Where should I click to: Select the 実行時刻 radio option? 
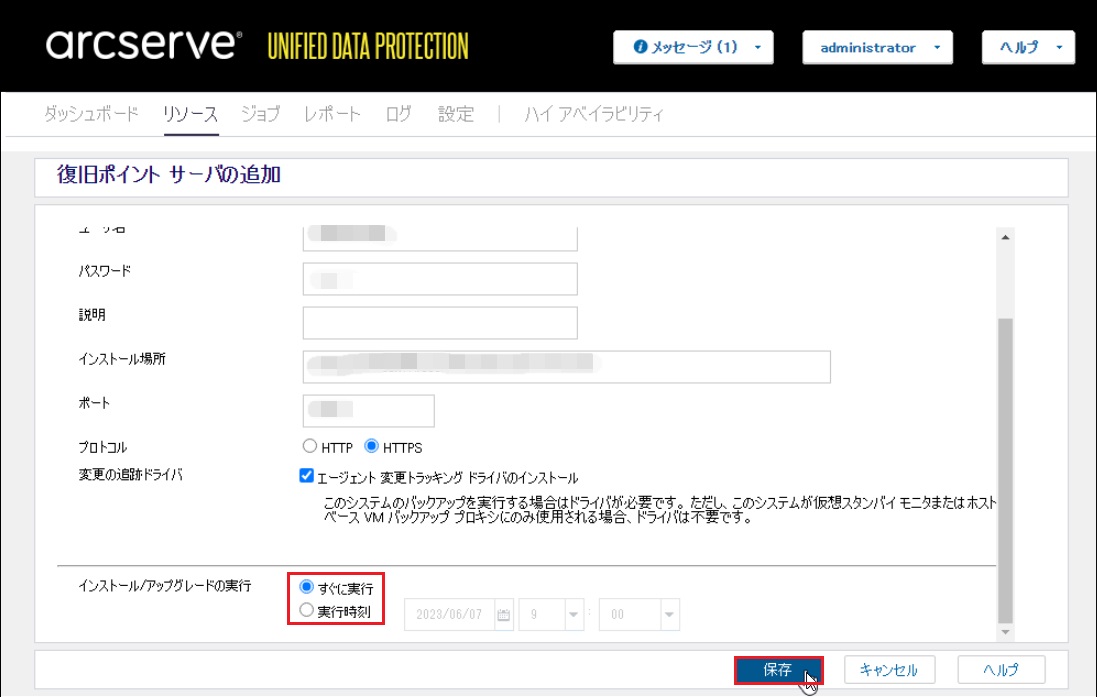pos(306,610)
